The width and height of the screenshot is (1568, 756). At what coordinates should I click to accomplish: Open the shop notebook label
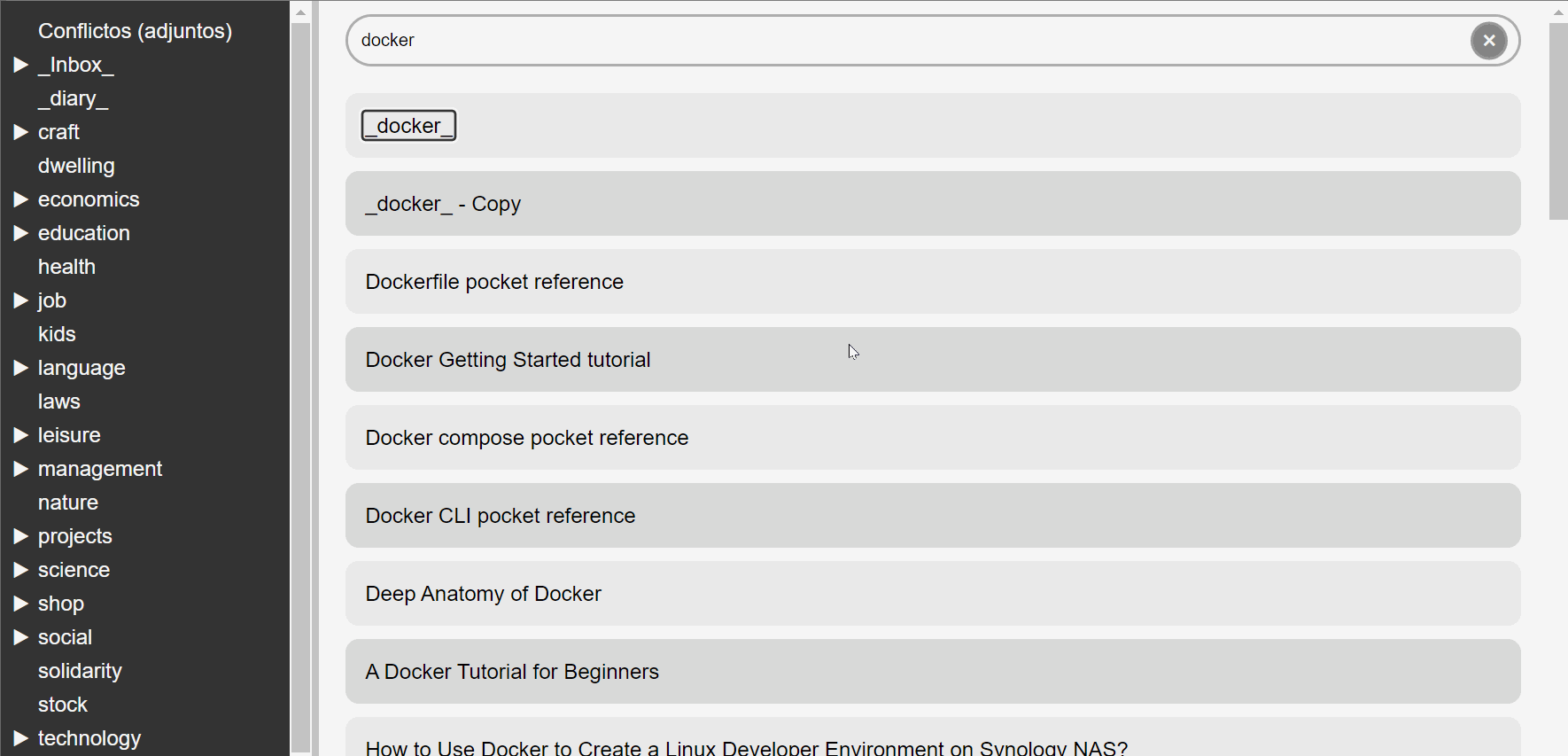pos(61,604)
